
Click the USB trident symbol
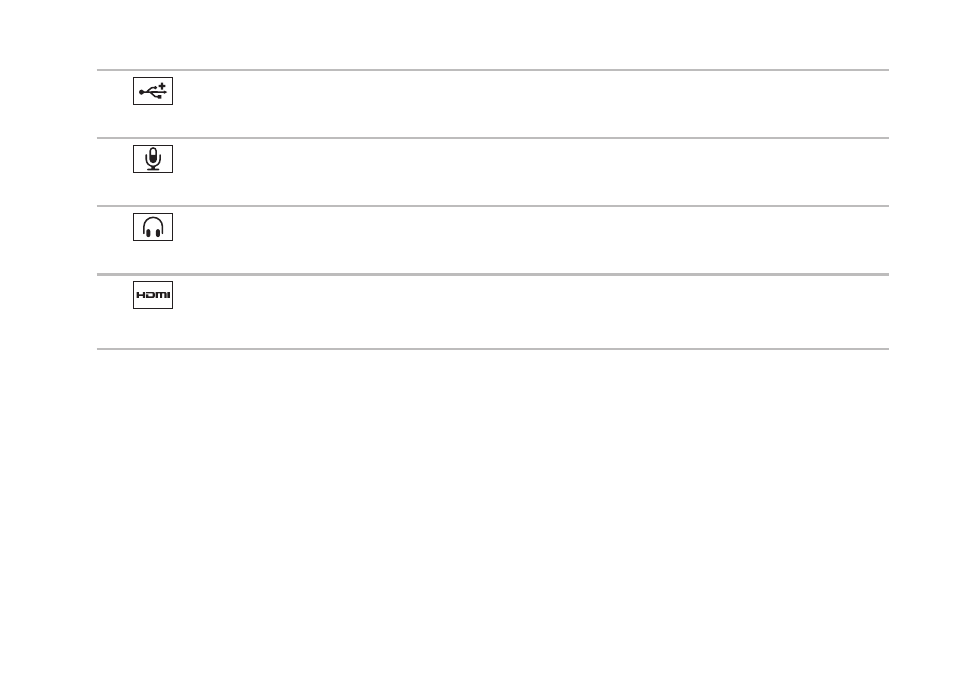[x=151, y=92]
